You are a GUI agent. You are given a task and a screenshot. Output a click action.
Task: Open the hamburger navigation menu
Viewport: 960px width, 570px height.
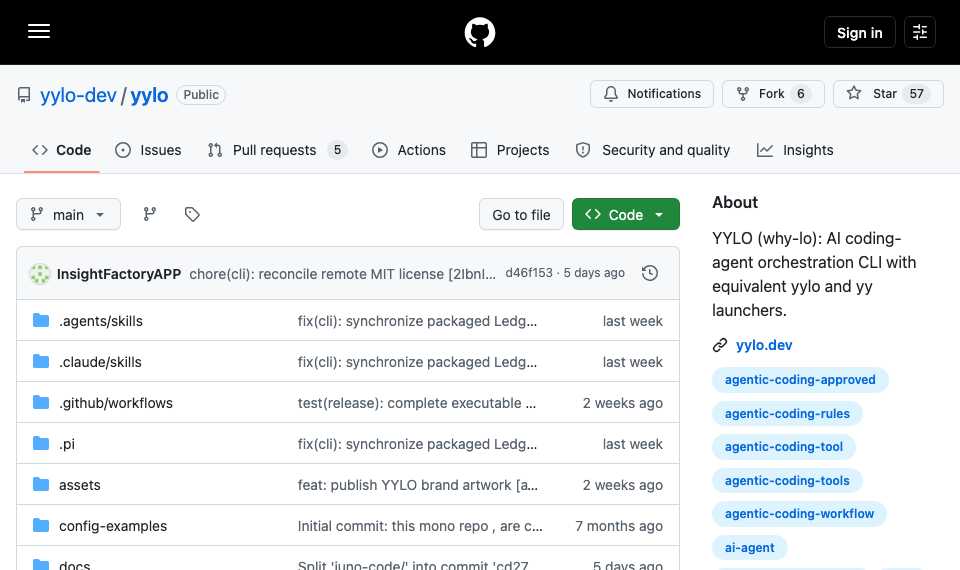coord(39,31)
